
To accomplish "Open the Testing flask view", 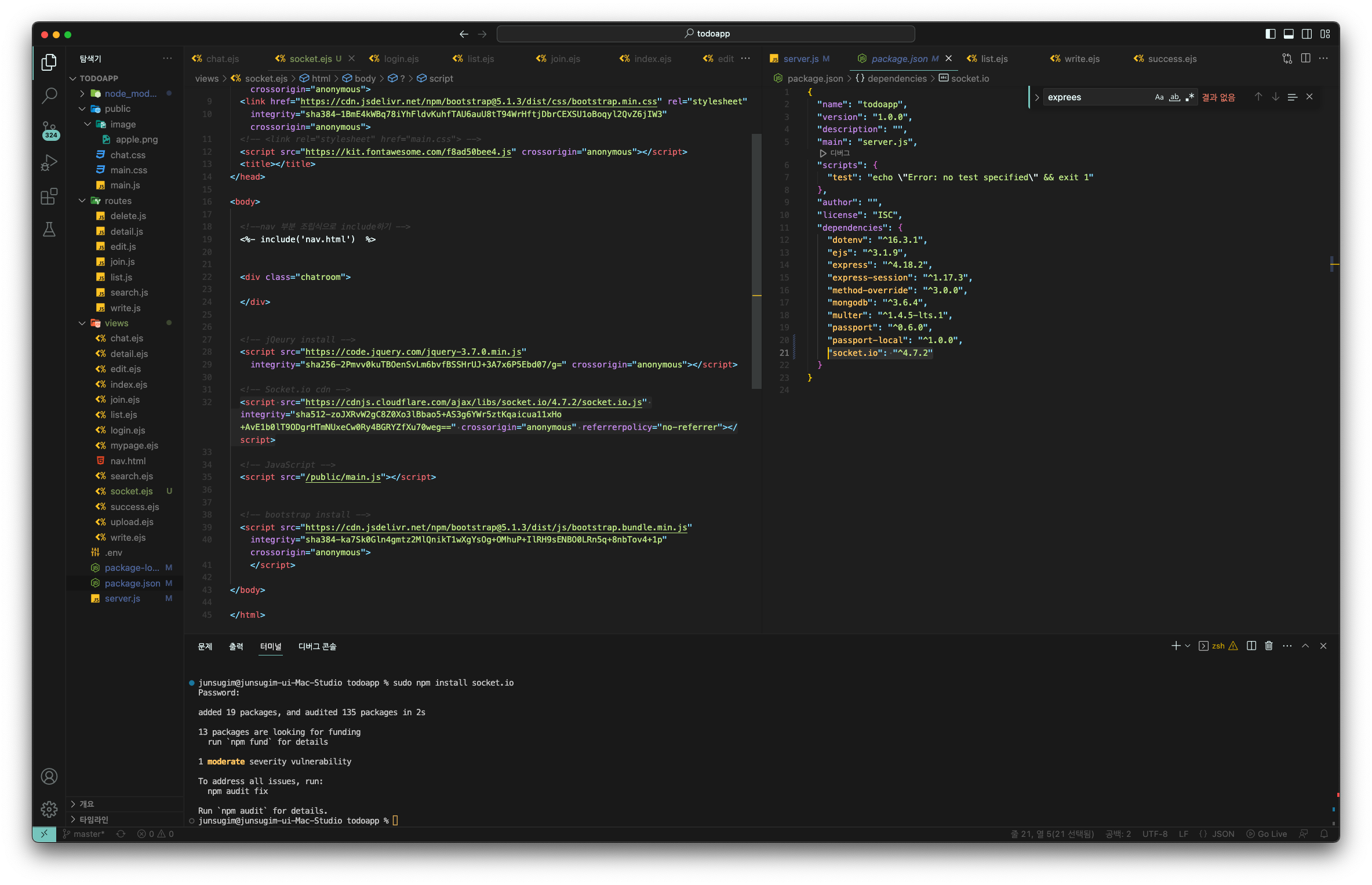I will (x=49, y=230).
